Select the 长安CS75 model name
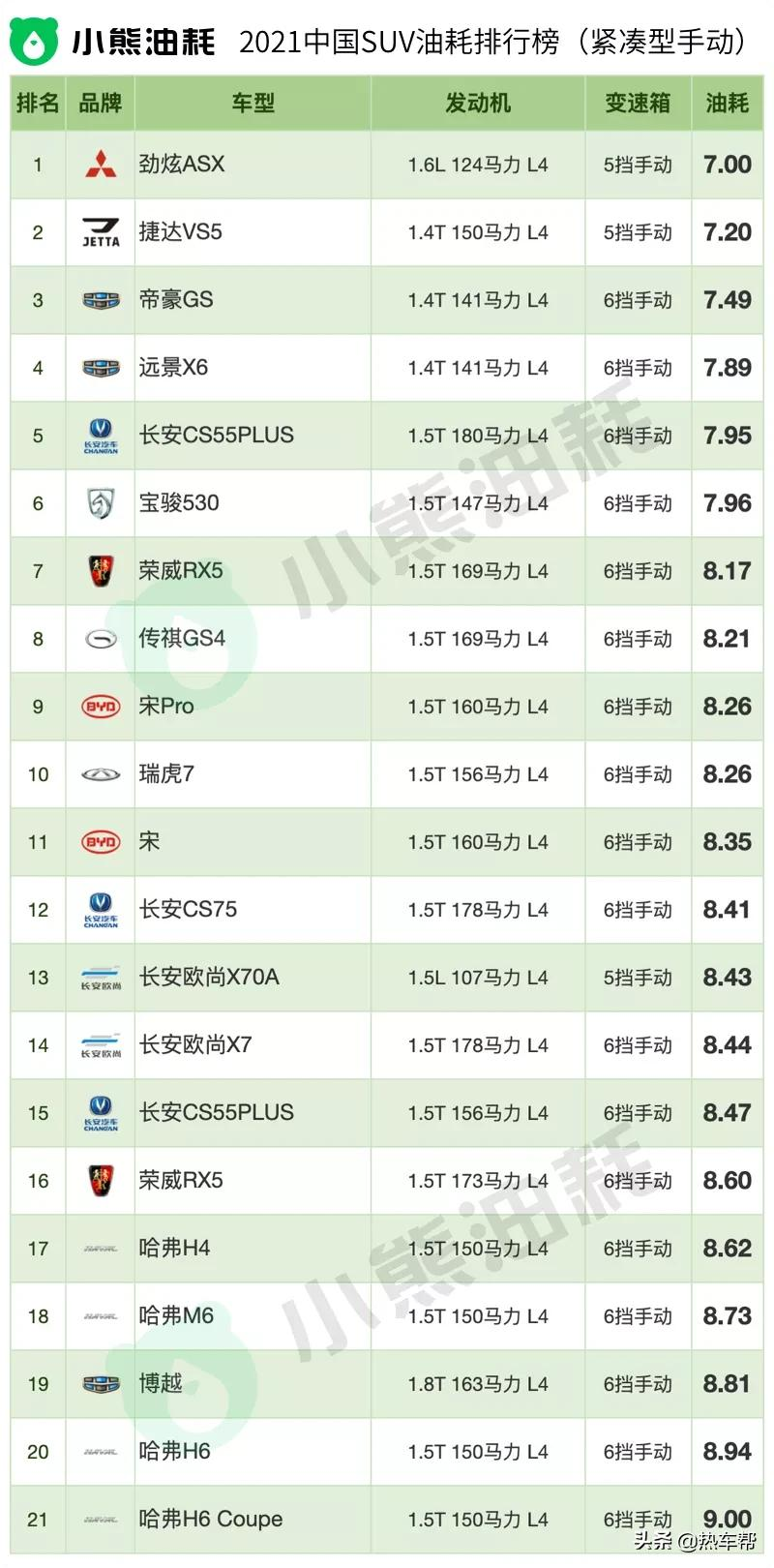The height and width of the screenshot is (1568, 774). (x=188, y=909)
